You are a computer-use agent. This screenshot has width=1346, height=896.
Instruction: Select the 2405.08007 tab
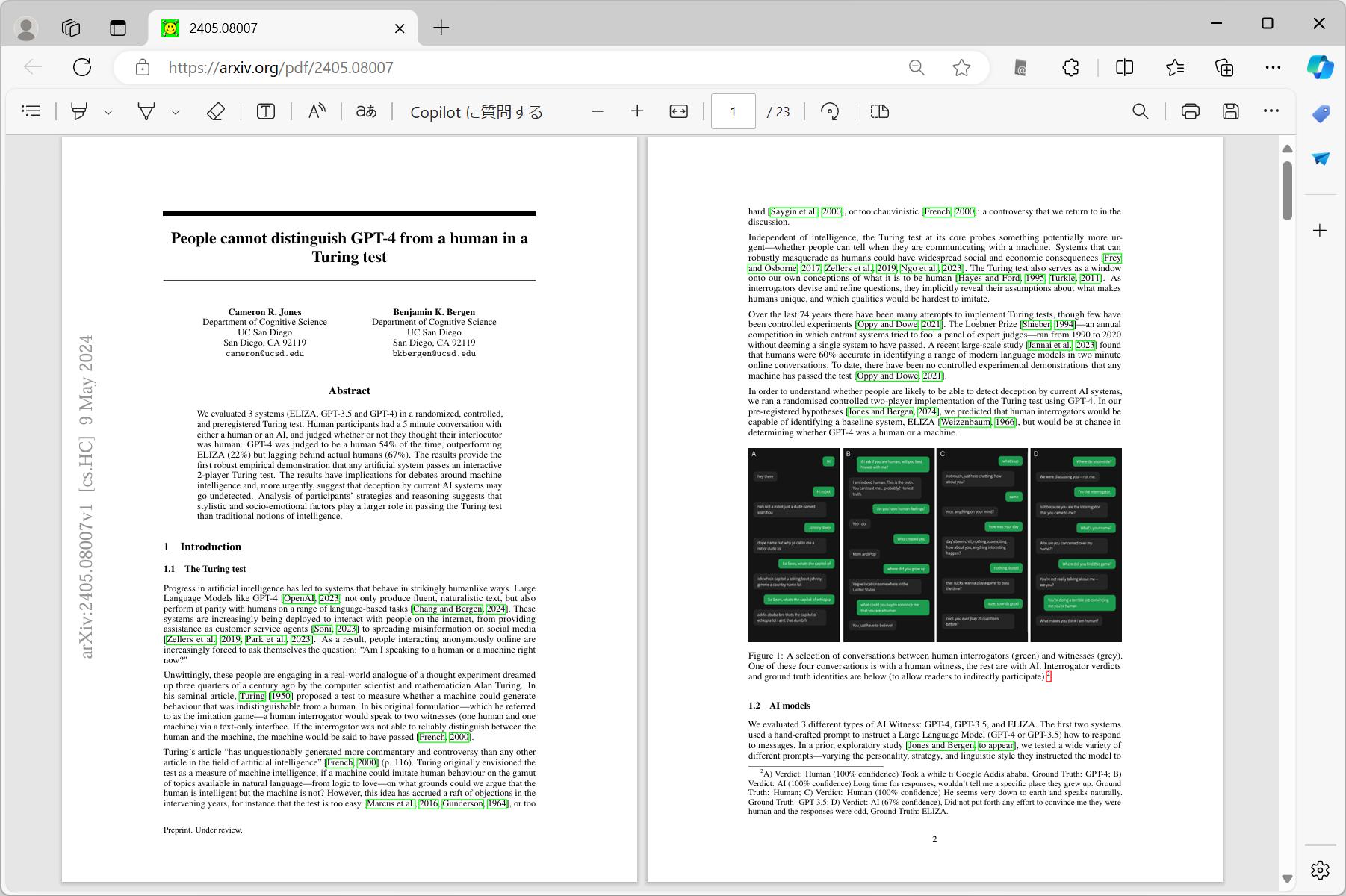[x=284, y=28]
